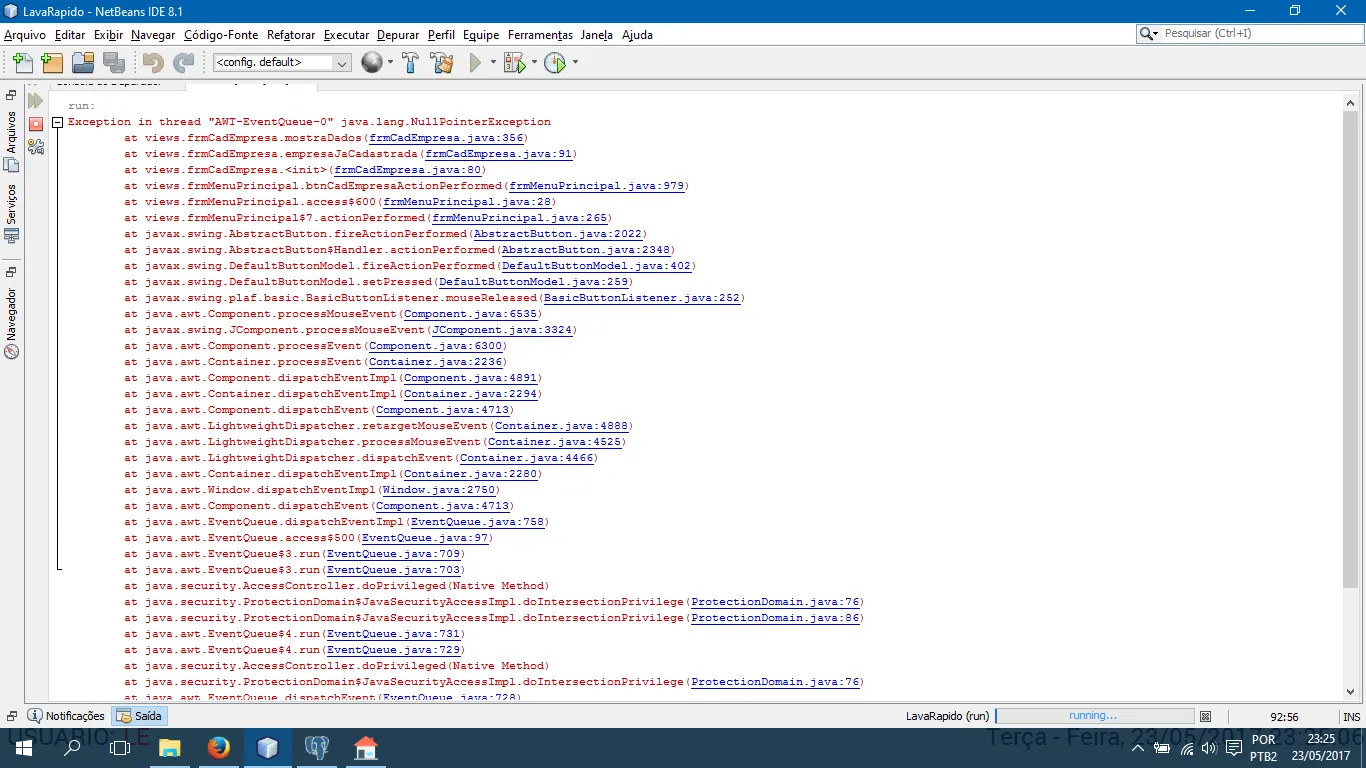
Task: Click the running progress bar
Action: (1094, 716)
